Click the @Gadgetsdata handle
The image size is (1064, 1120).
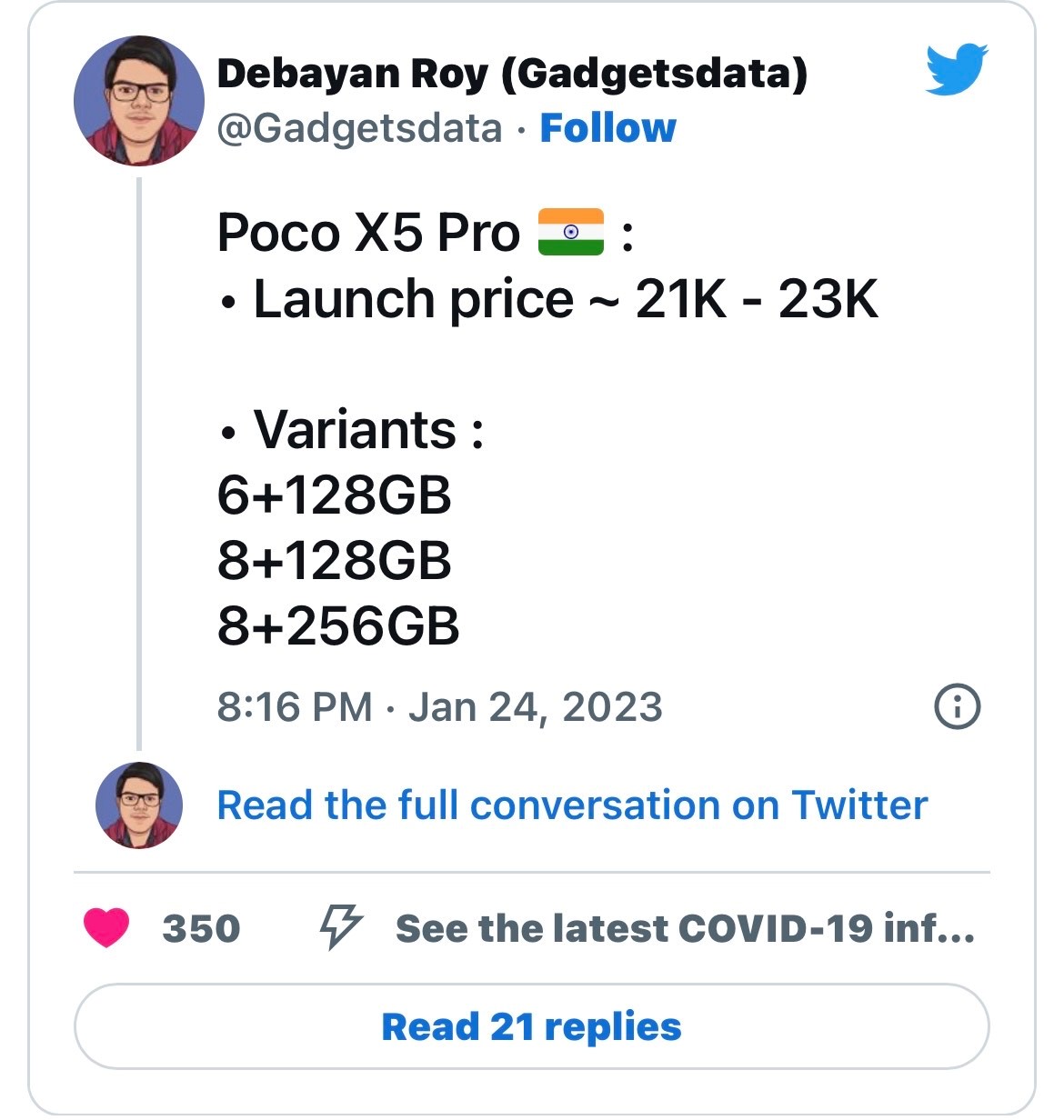click(x=354, y=129)
